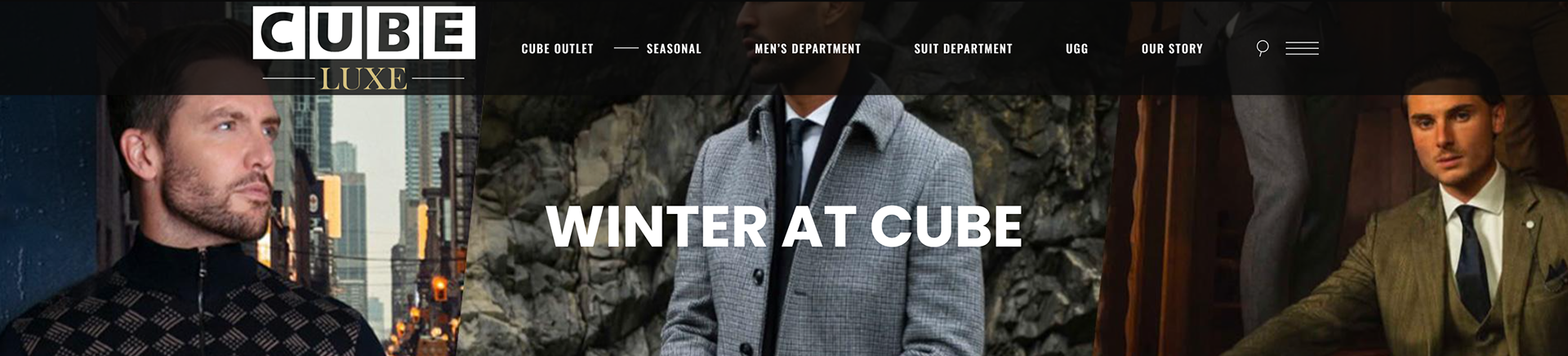The height and width of the screenshot is (356, 1568).
Task: Click the gold LUXE wordmark
Action: coord(363,78)
